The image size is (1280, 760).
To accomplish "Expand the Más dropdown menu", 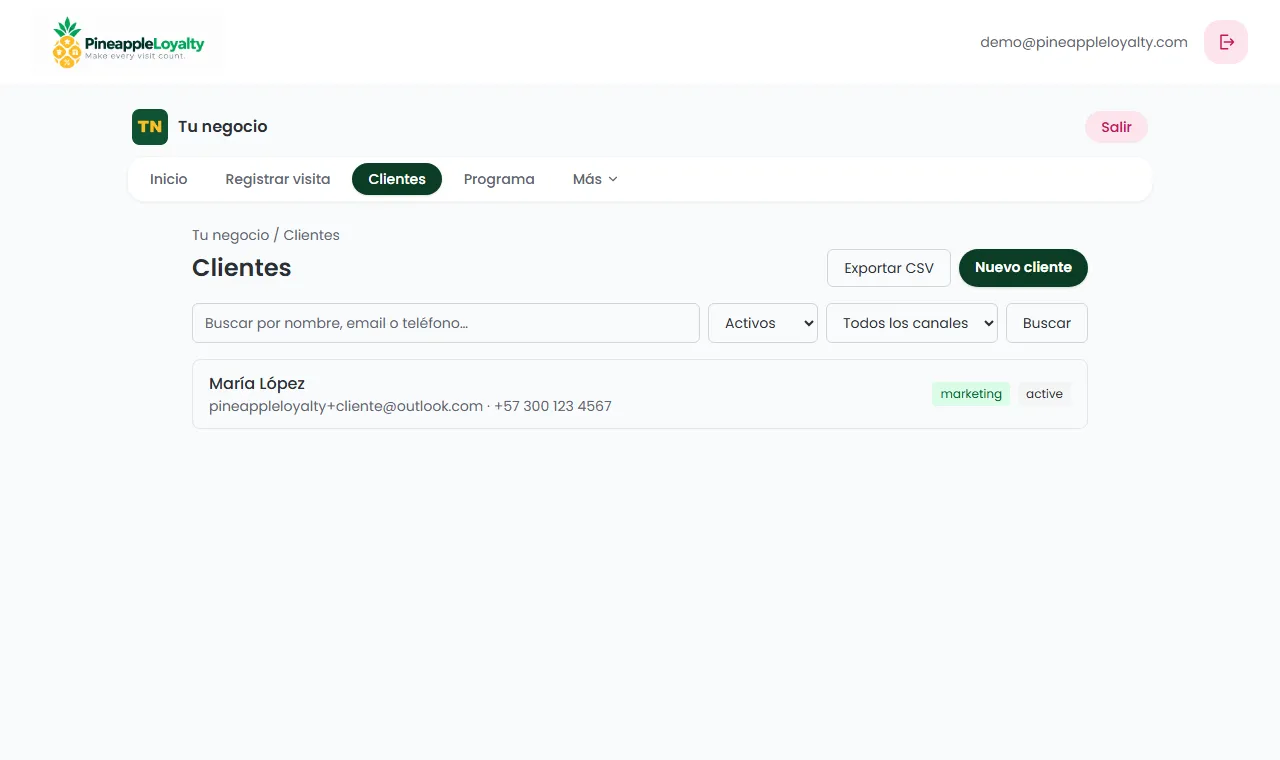I will (x=595, y=179).
